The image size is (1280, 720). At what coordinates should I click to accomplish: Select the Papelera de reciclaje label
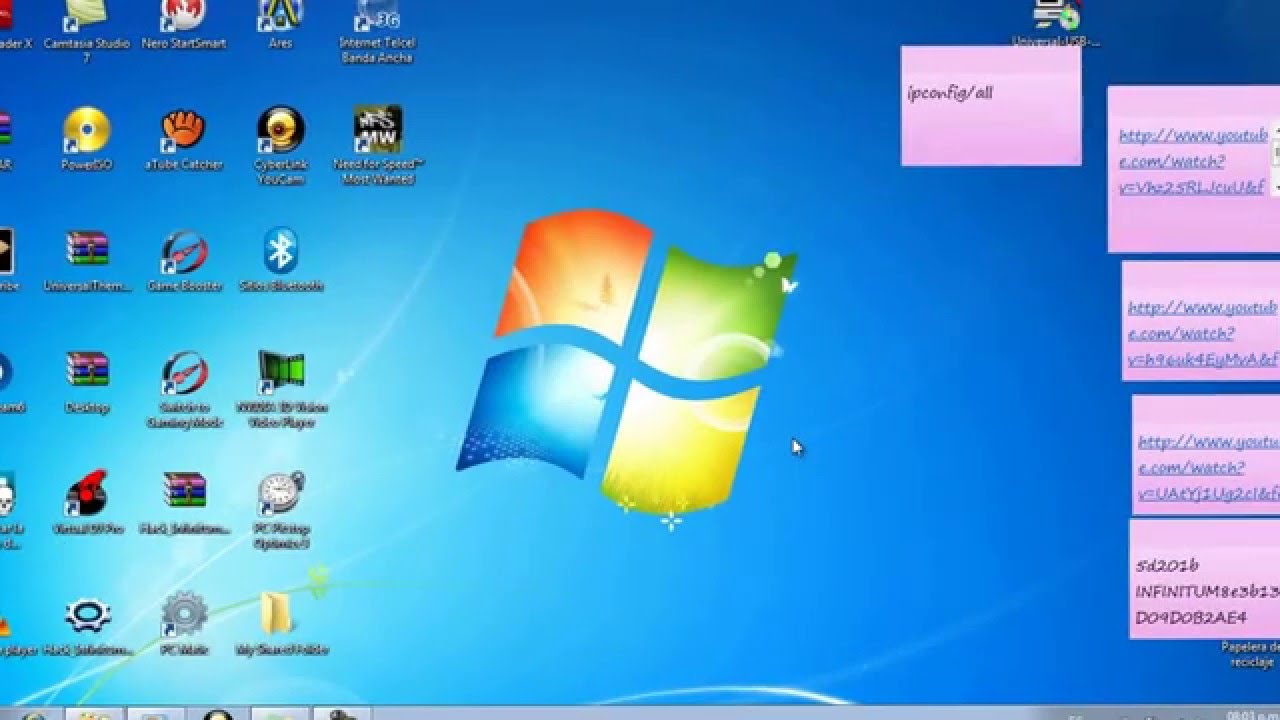(1250, 655)
